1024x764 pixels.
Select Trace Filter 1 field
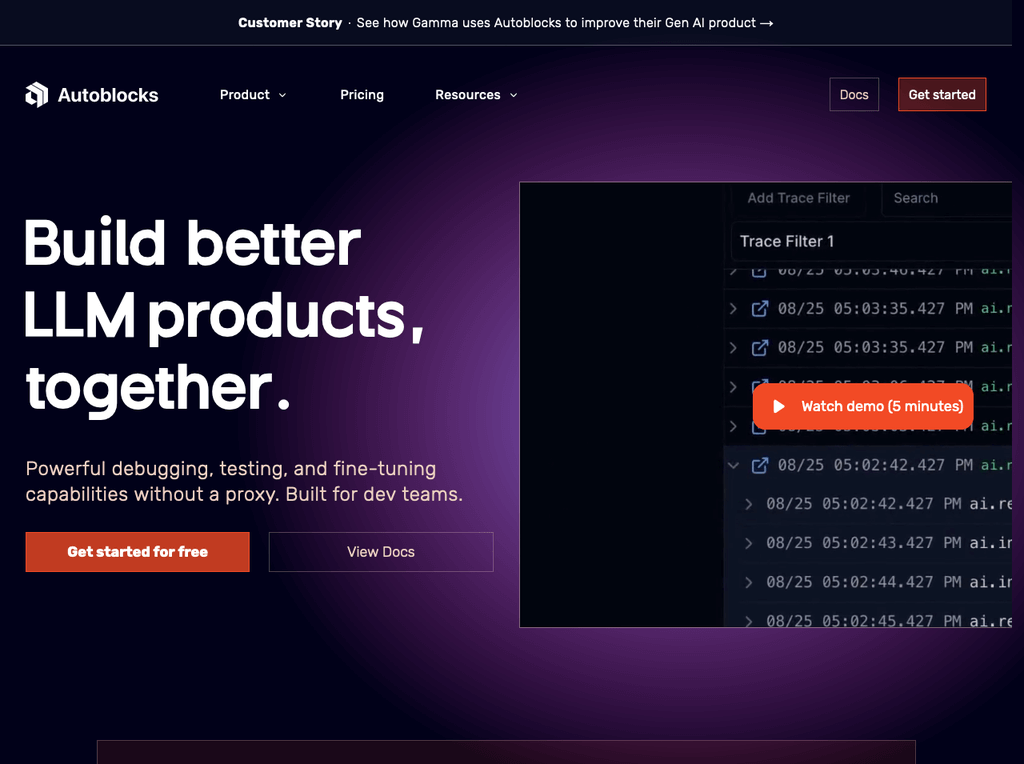(871, 242)
